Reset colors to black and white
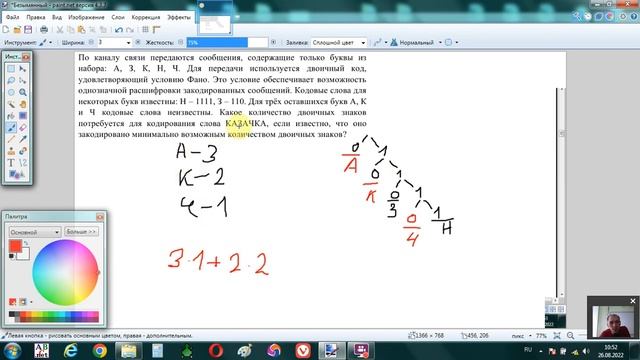 pos(11,256)
